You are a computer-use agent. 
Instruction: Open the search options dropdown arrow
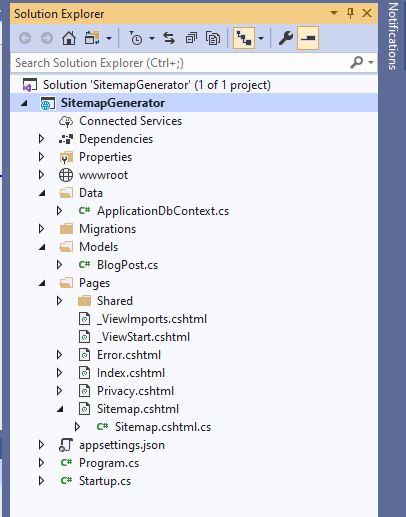[371, 62]
